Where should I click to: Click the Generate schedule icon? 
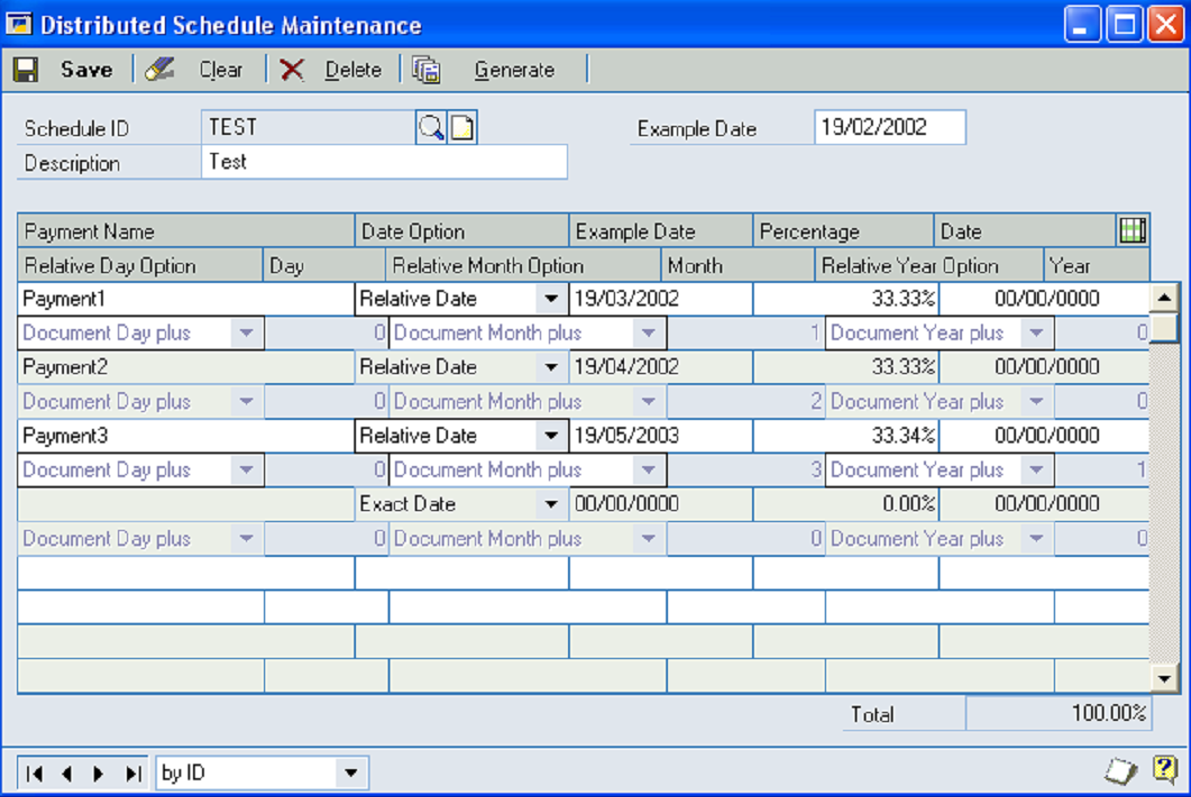427,69
